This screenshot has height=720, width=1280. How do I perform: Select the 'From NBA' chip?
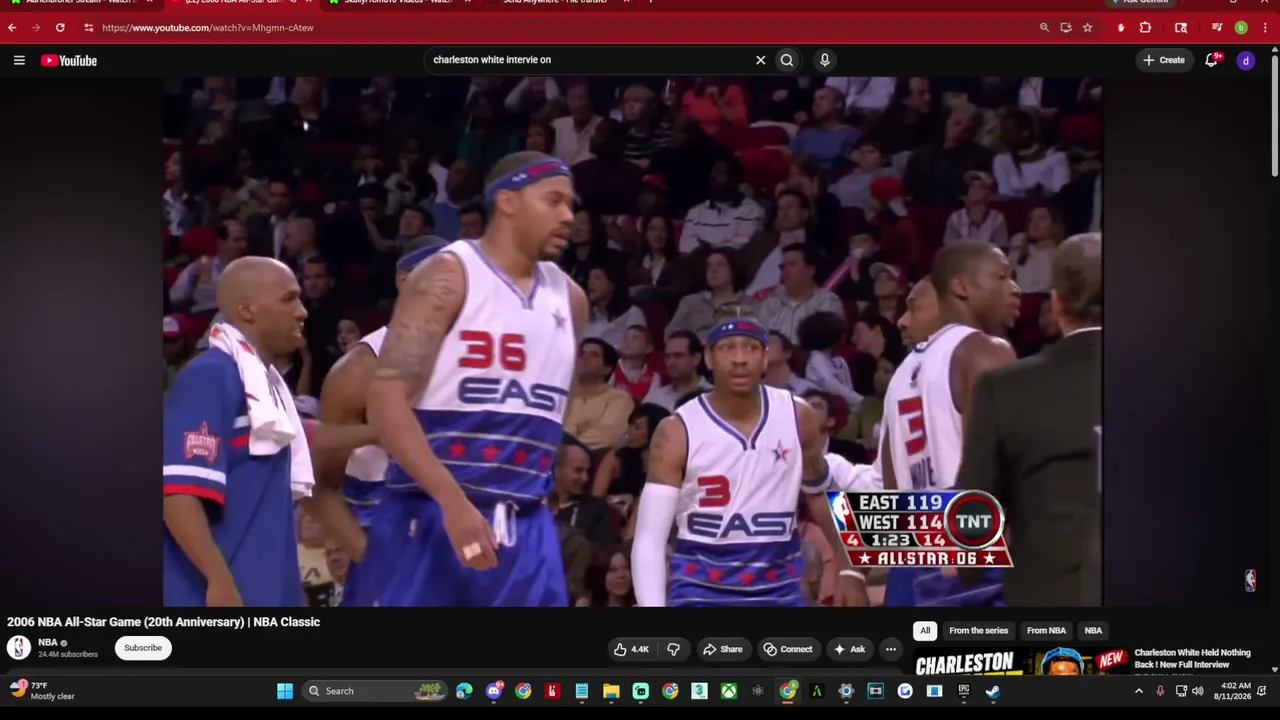(x=1046, y=630)
